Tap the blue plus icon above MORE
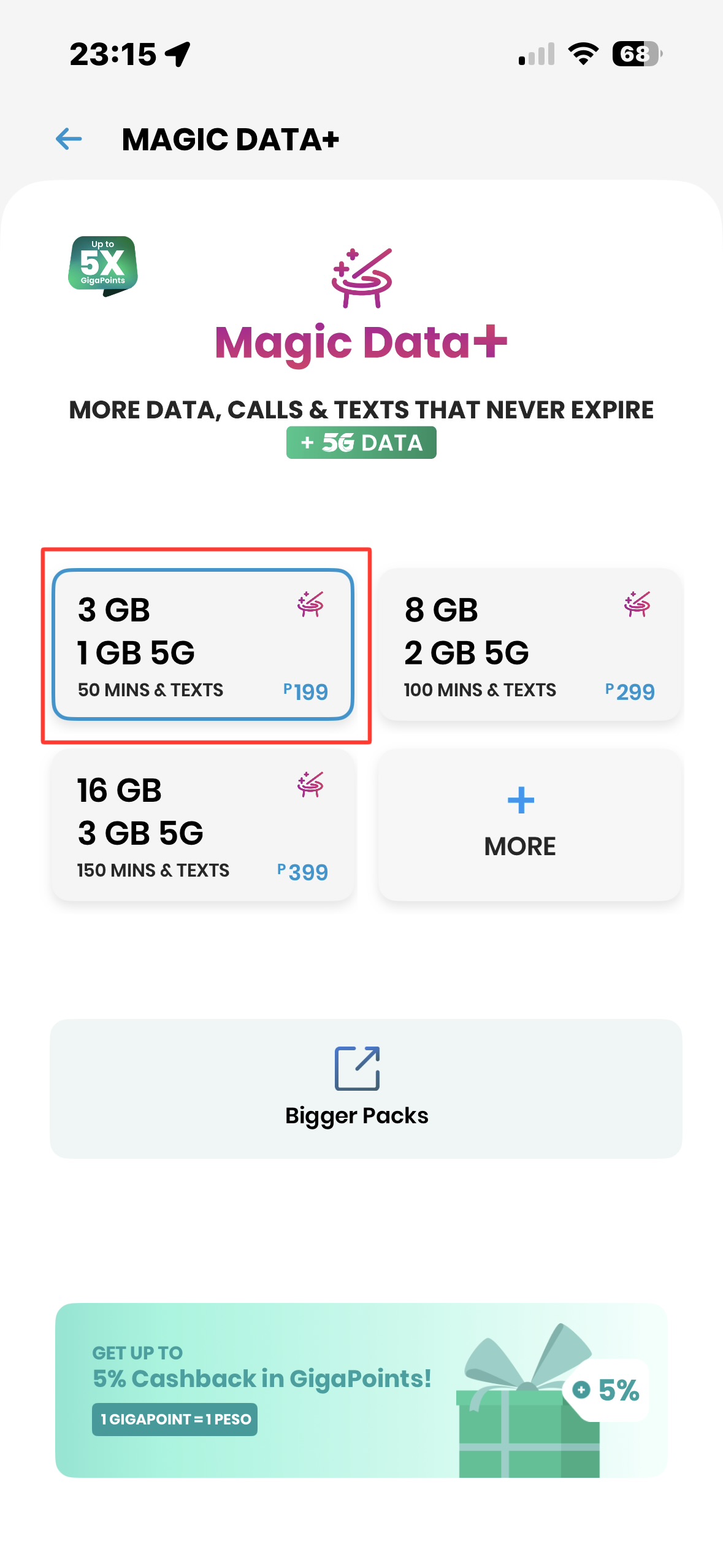Viewport: 723px width, 1568px height. tap(521, 800)
